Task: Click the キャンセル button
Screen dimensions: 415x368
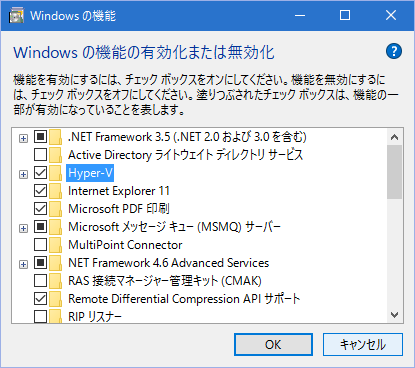Action: click(363, 344)
